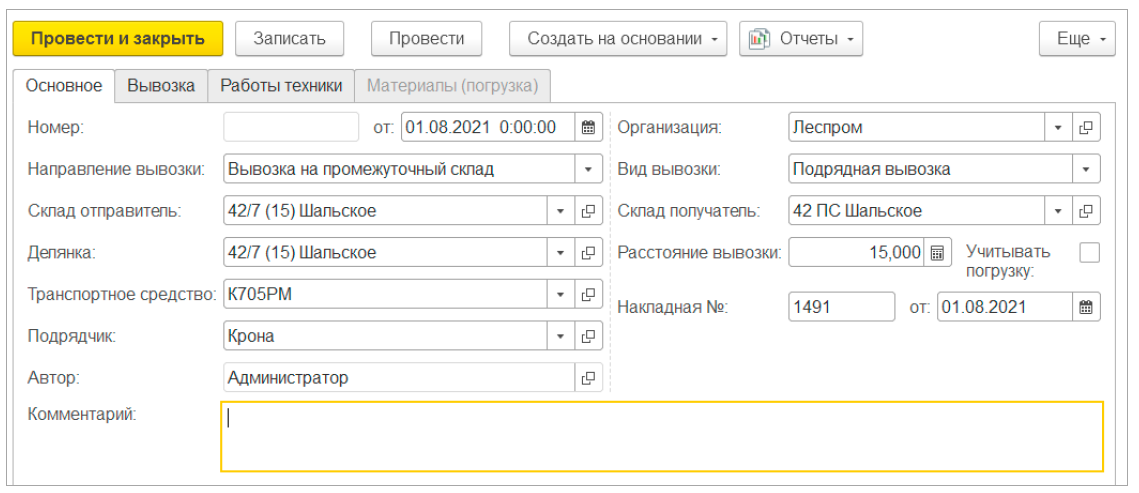Expand Направление вывозки dropdown list
This screenshot has height=493, width=1139.
pyautogui.click(x=588, y=169)
